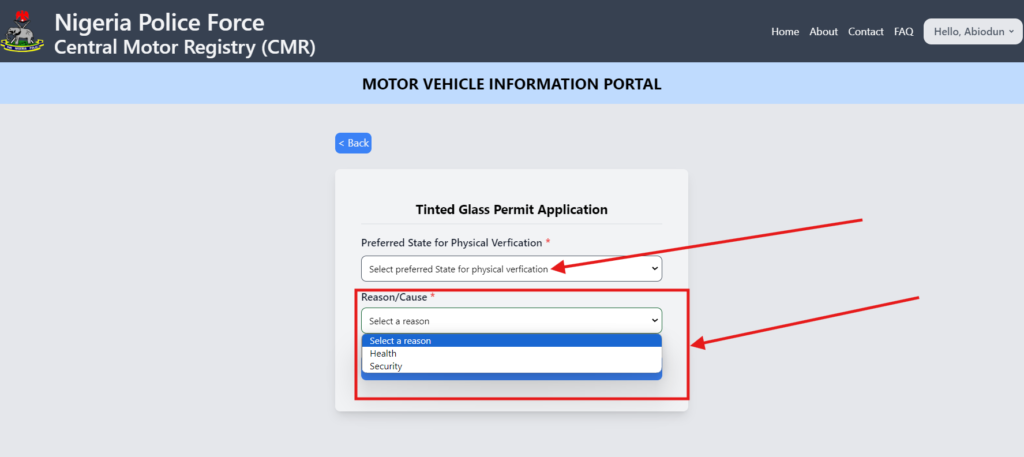
Task: Click the Nigeria Police Force title text
Action: (x=159, y=22)
